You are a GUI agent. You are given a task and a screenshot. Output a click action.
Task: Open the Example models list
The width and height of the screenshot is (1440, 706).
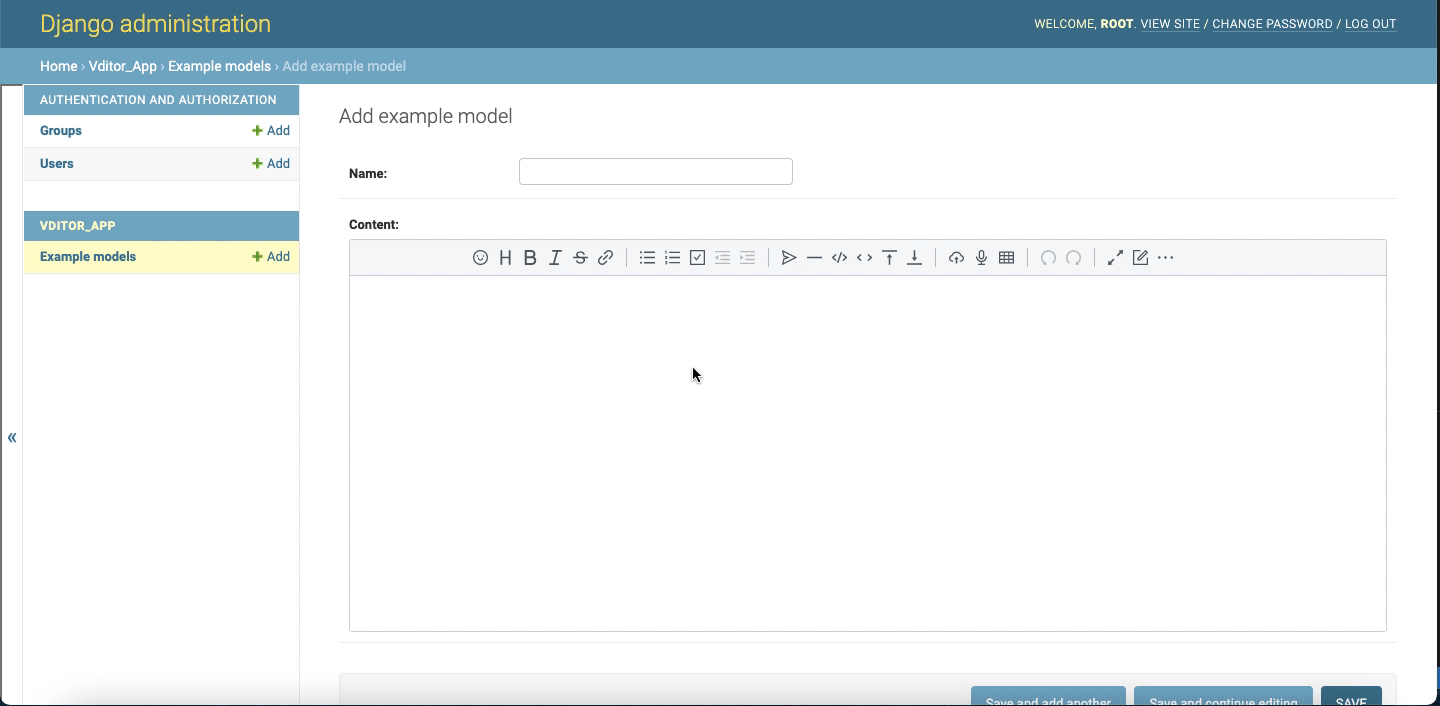(x=87, y=256)
